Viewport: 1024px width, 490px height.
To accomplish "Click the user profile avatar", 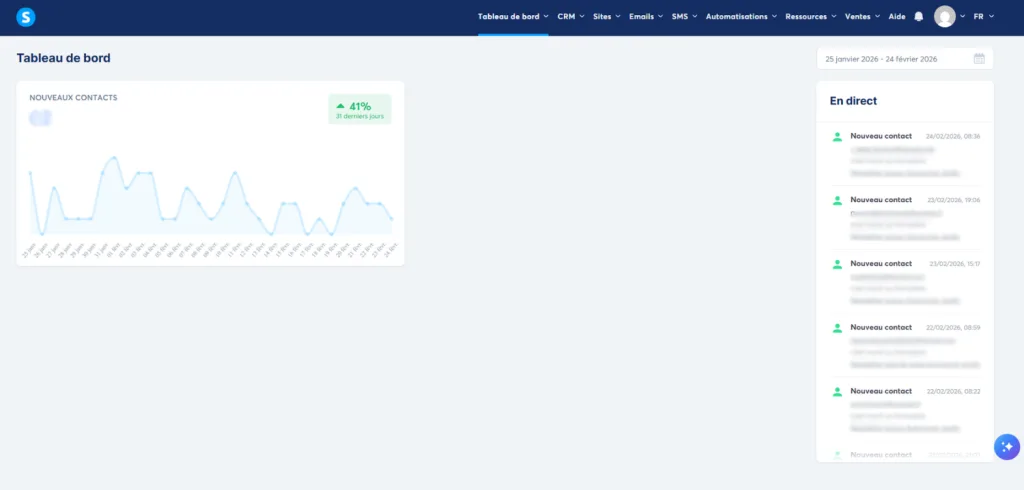I will 945,16.
